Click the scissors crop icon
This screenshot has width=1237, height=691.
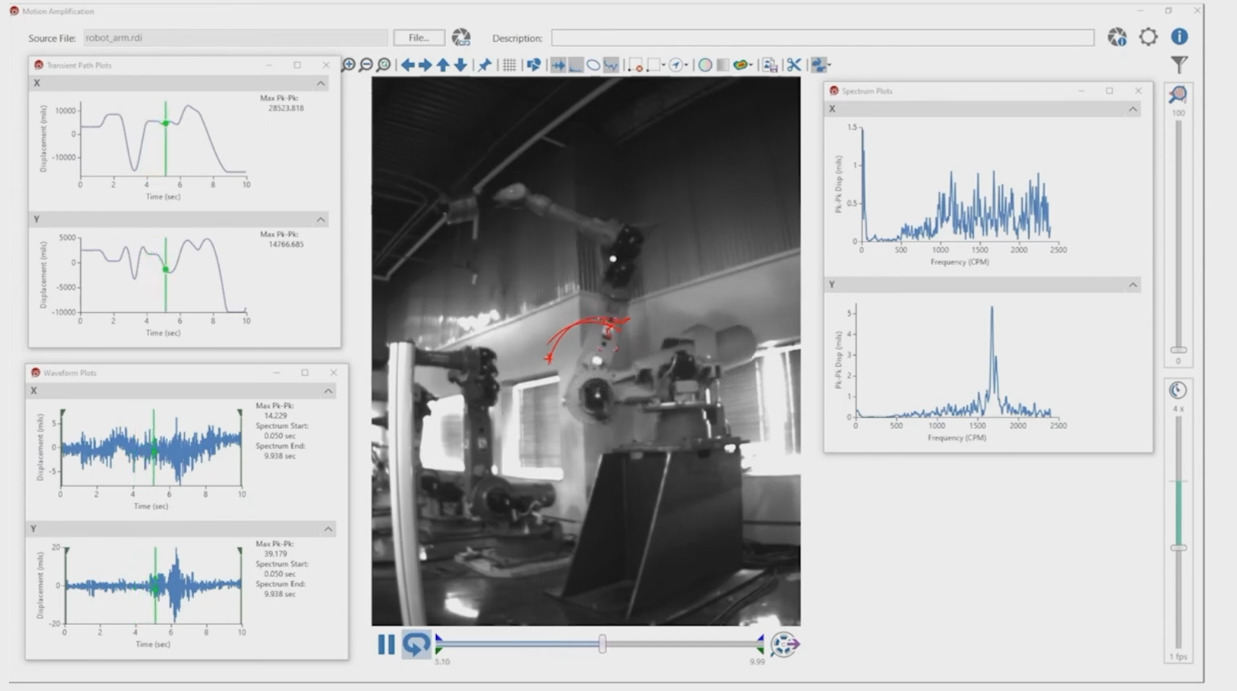coord(794,65)
